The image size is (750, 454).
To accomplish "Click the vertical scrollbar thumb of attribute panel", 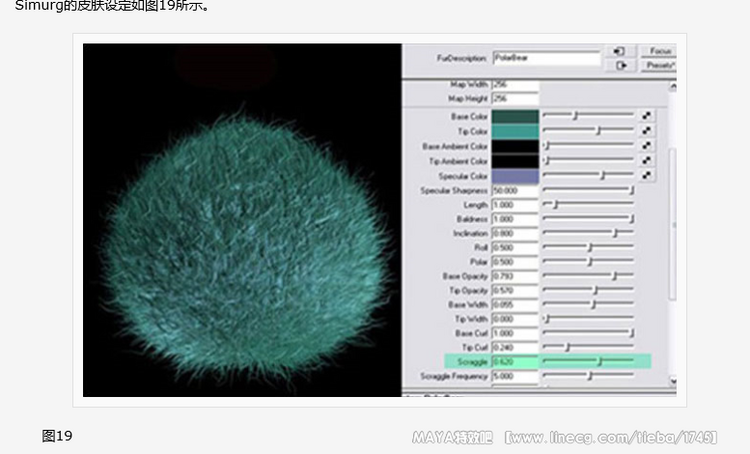I will [x=673, y=224].
